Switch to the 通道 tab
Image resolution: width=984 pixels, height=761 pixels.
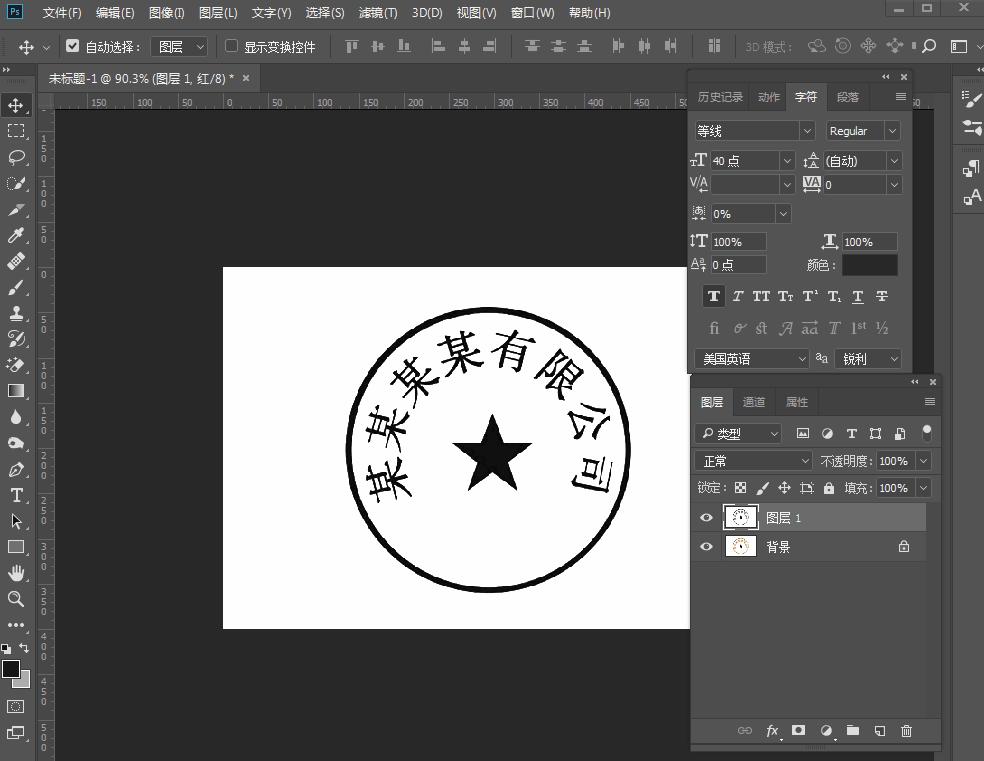pos(754,401)
